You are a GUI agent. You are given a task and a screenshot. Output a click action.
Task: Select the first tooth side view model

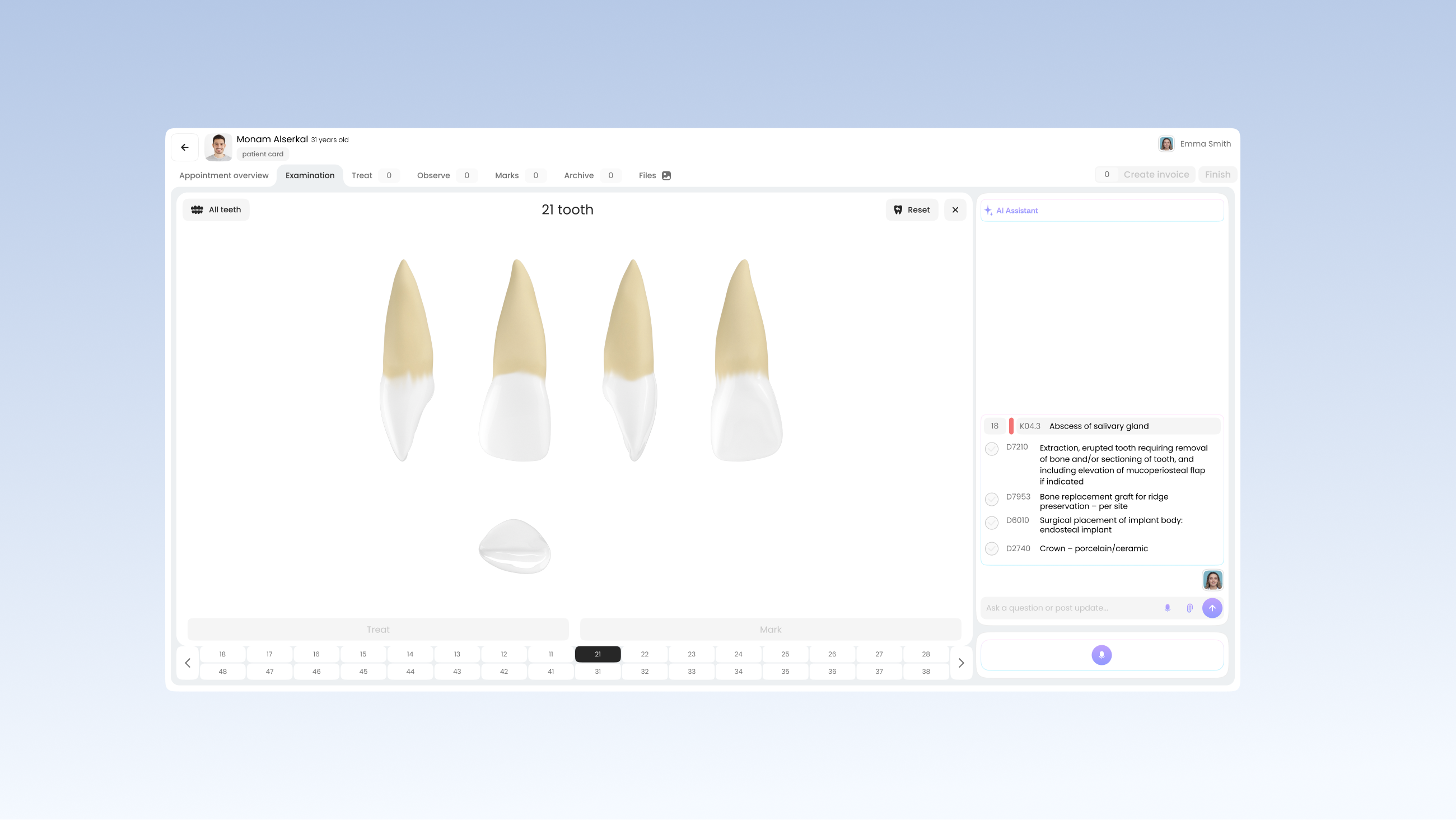(407, 360)
